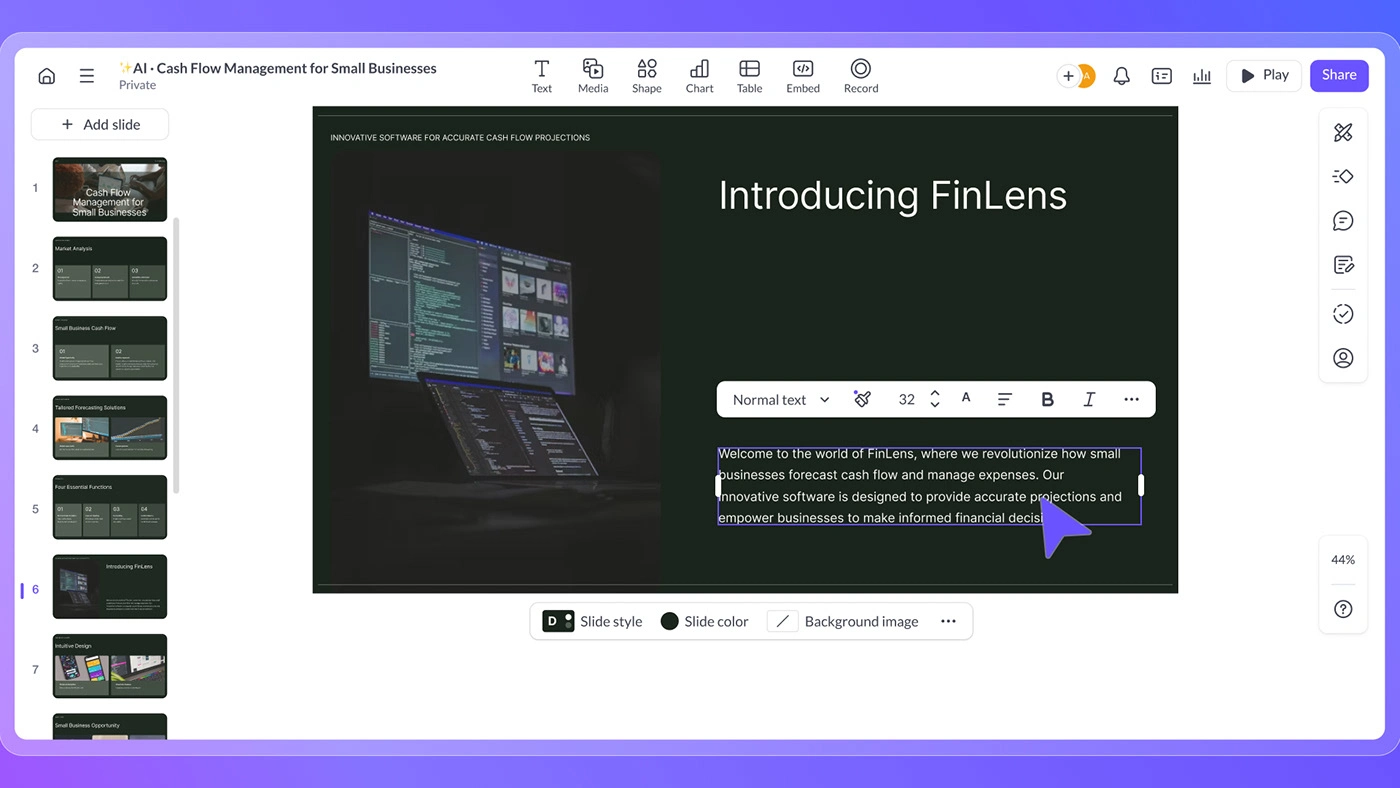Select slide 4 Tailored Forecasting Solutions

(110, 428)
